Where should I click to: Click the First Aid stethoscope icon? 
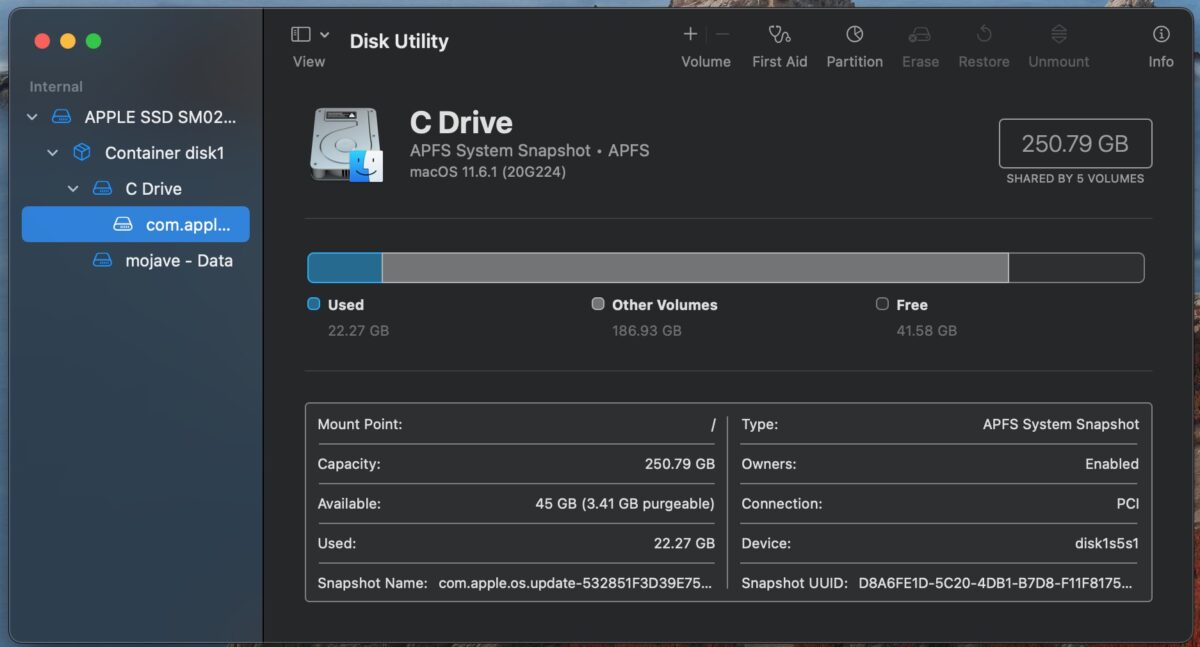(x=779, y=35)
